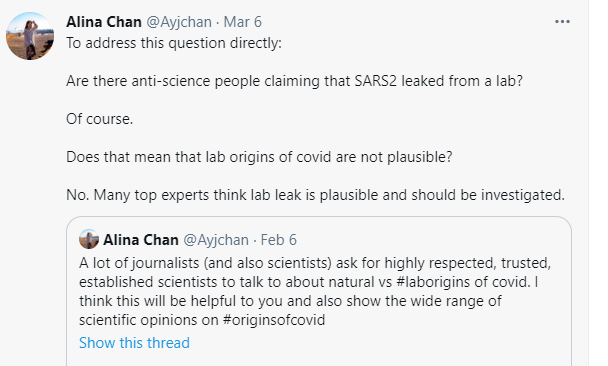
Task: Click the @Ayjchan handle on main tweet
Action: tap(179, 22)
